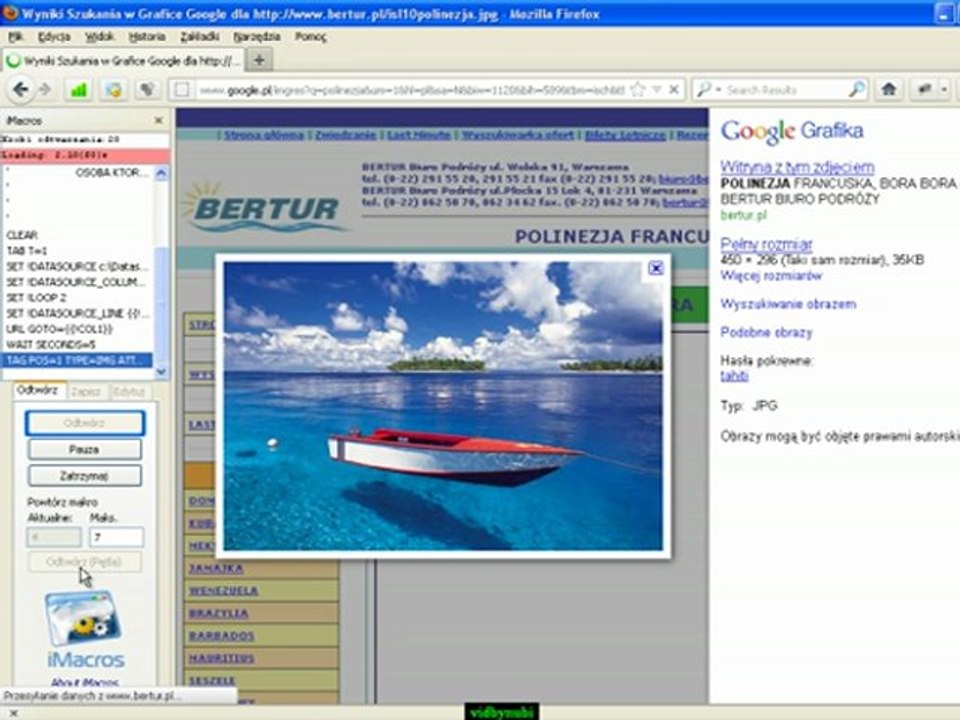Click the green bar-chart toolbar icon

pos(79,90)
